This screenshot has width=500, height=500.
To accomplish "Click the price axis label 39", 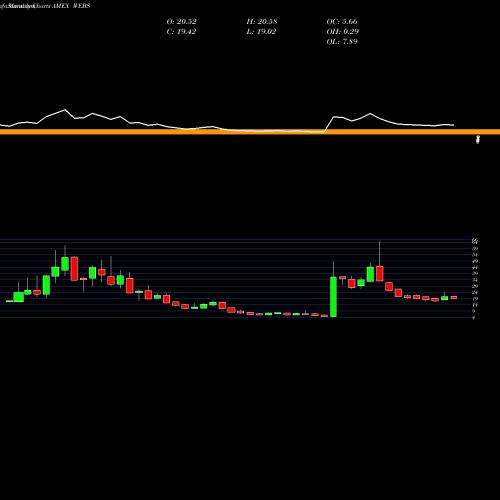I will 475,274.
